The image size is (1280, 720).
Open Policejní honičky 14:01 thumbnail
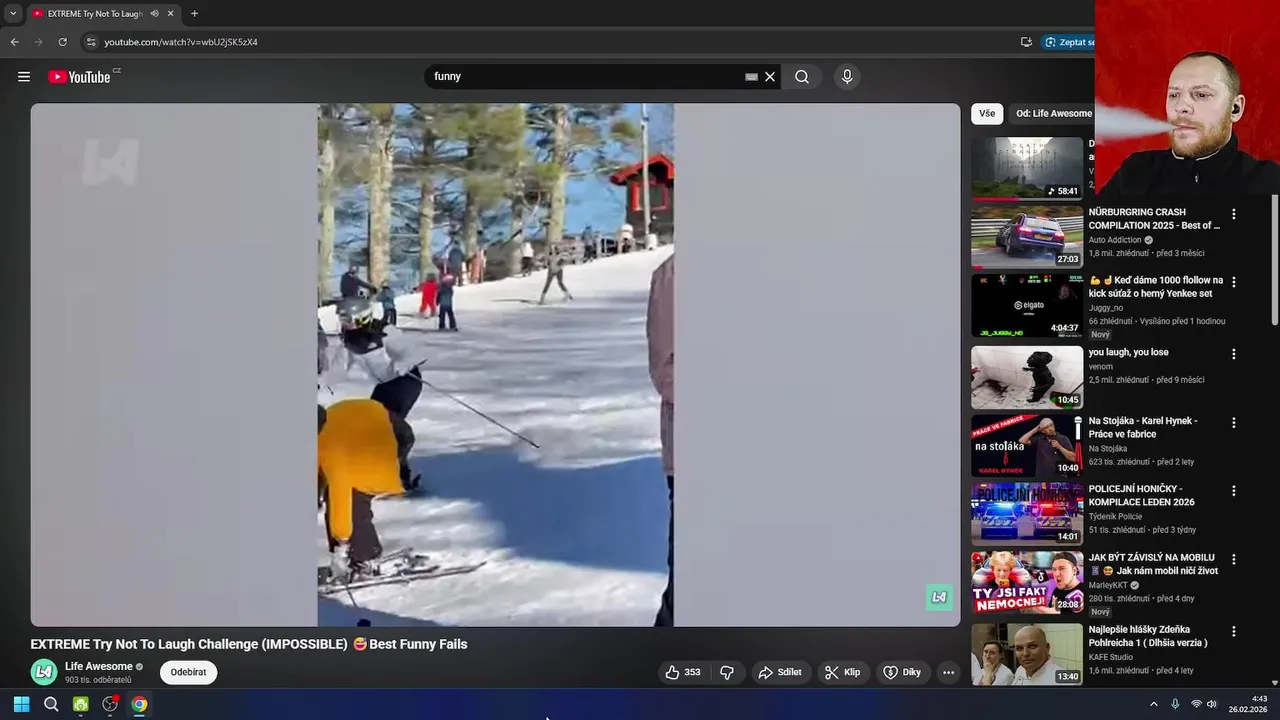(x=1027, y=514)
